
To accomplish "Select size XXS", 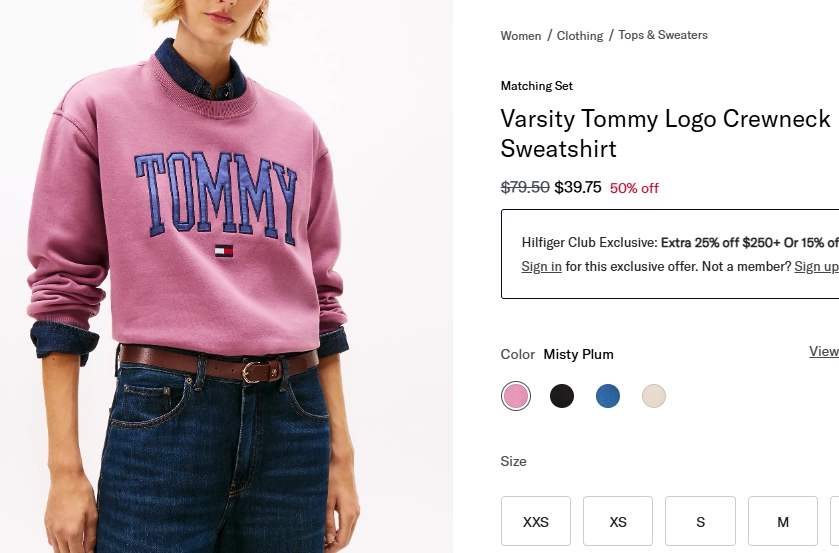I will point(536,521).
